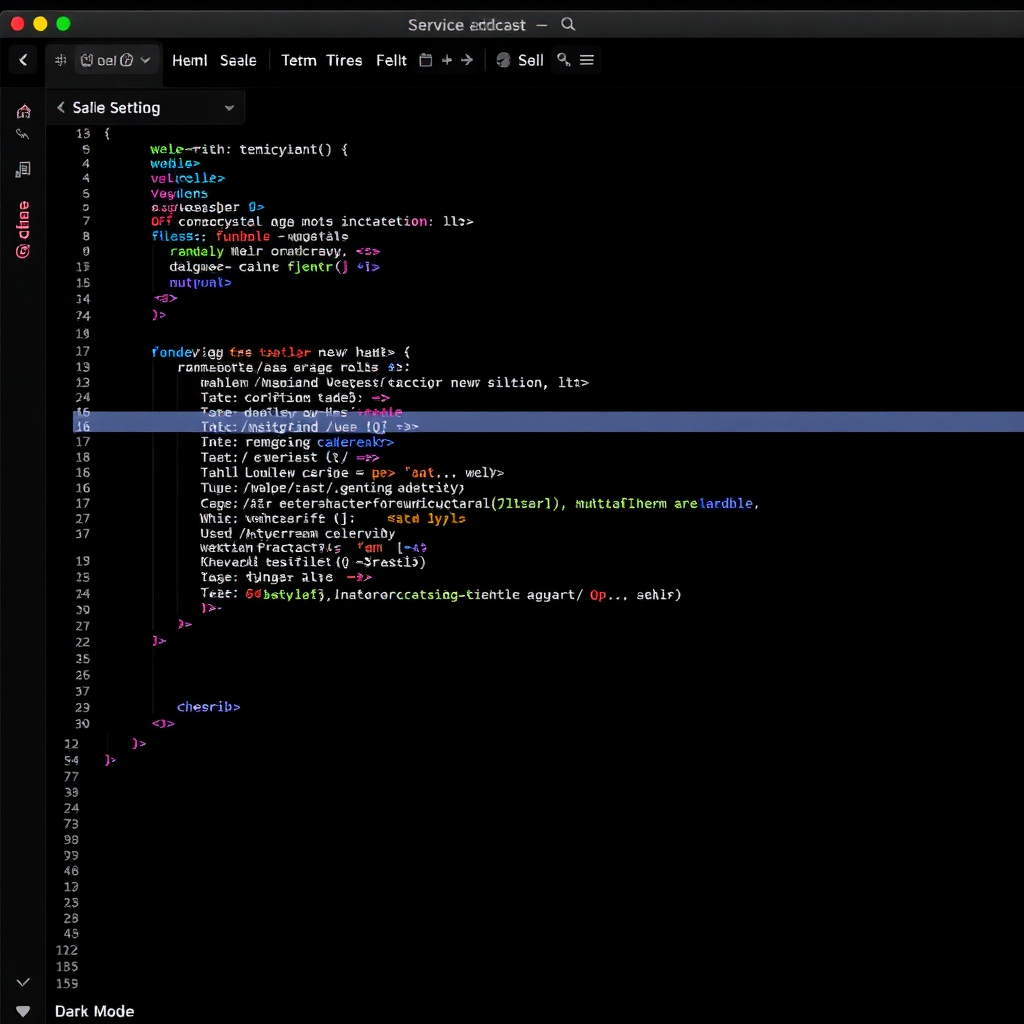Select the Tires menu item
The width and height of the screenshot is (1024, 1024).
pyautogui.click(x=344, y=60)
